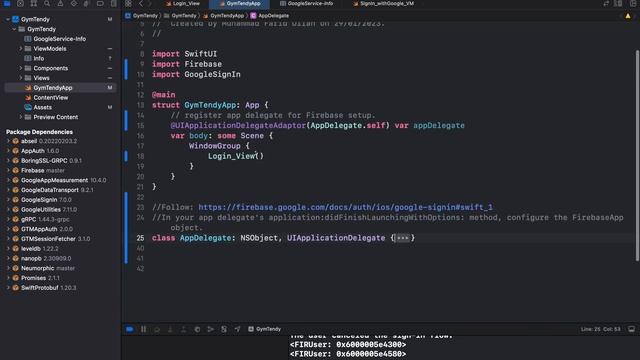Click the Line 25 Col 53 indicator
The height and width of the screenshot is (360, 640).
[x=600, y=329]
